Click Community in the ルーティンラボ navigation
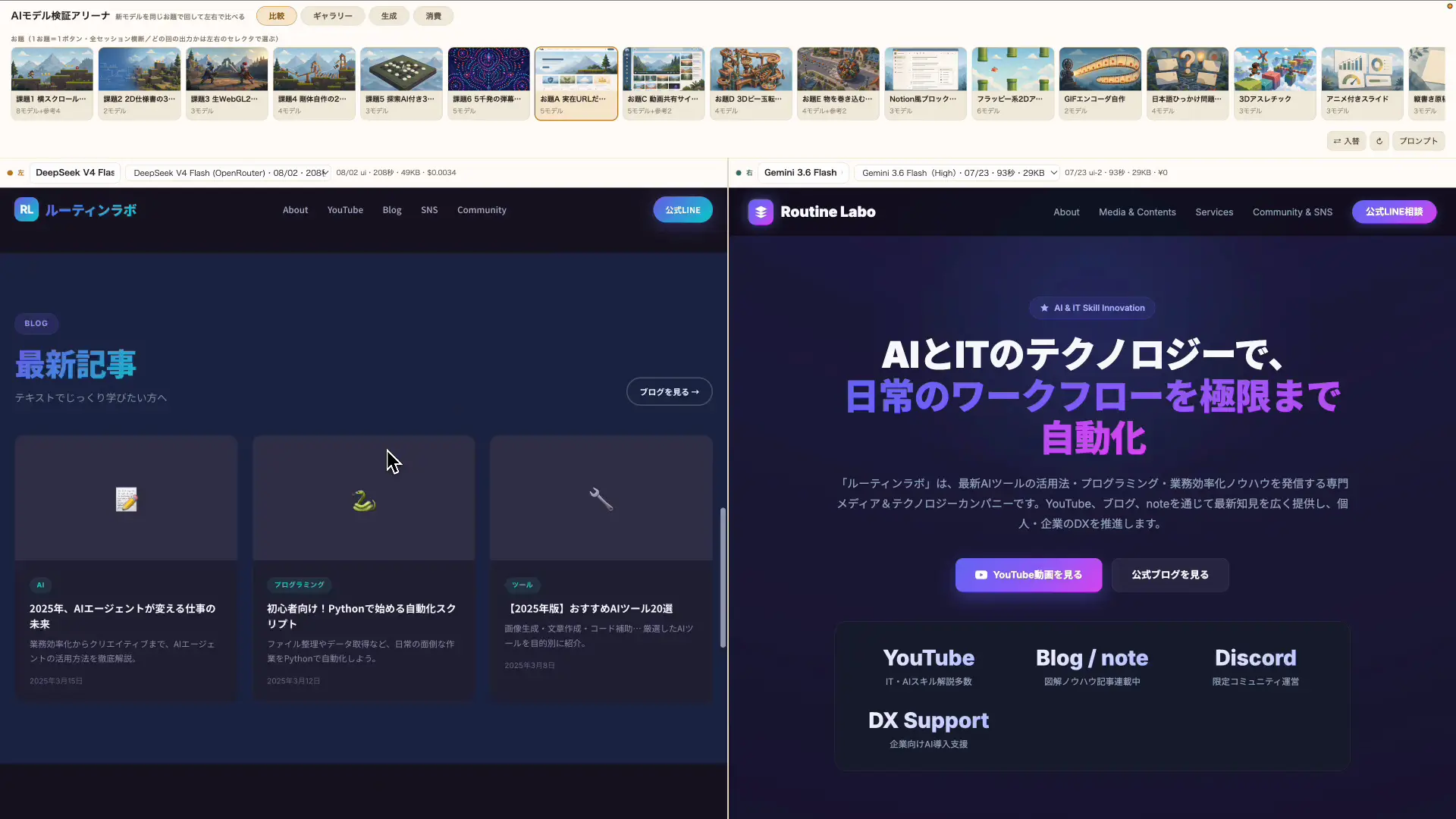 [x=482, y=210]
